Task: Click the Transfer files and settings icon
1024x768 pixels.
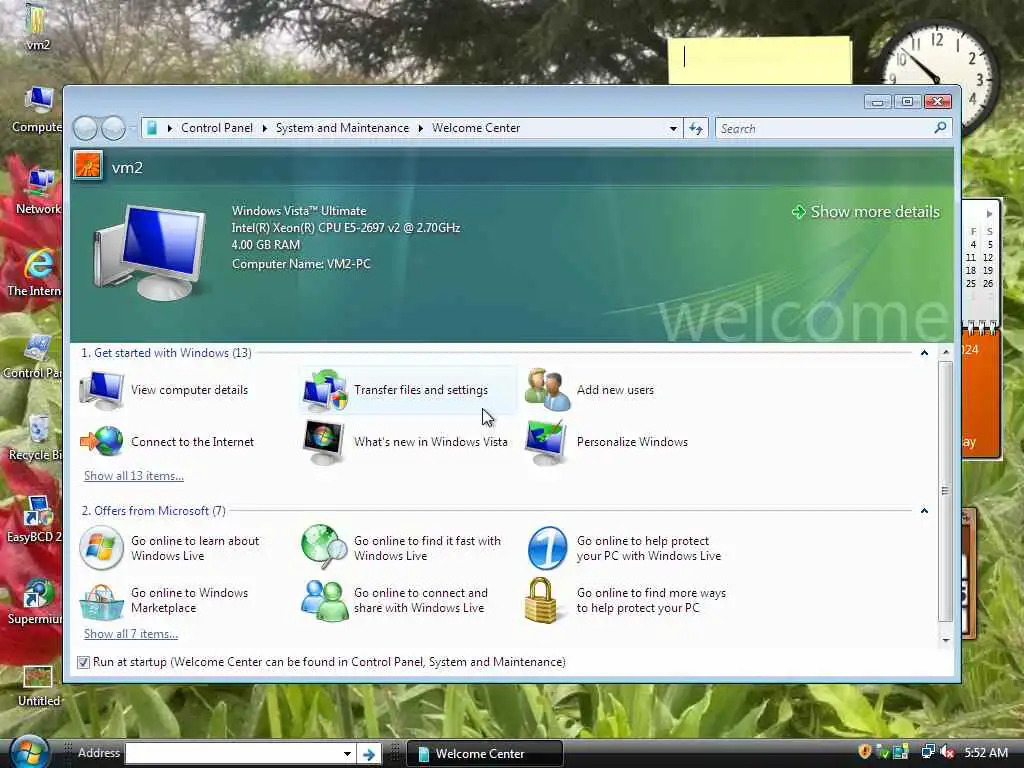Action: coord(325,390)
